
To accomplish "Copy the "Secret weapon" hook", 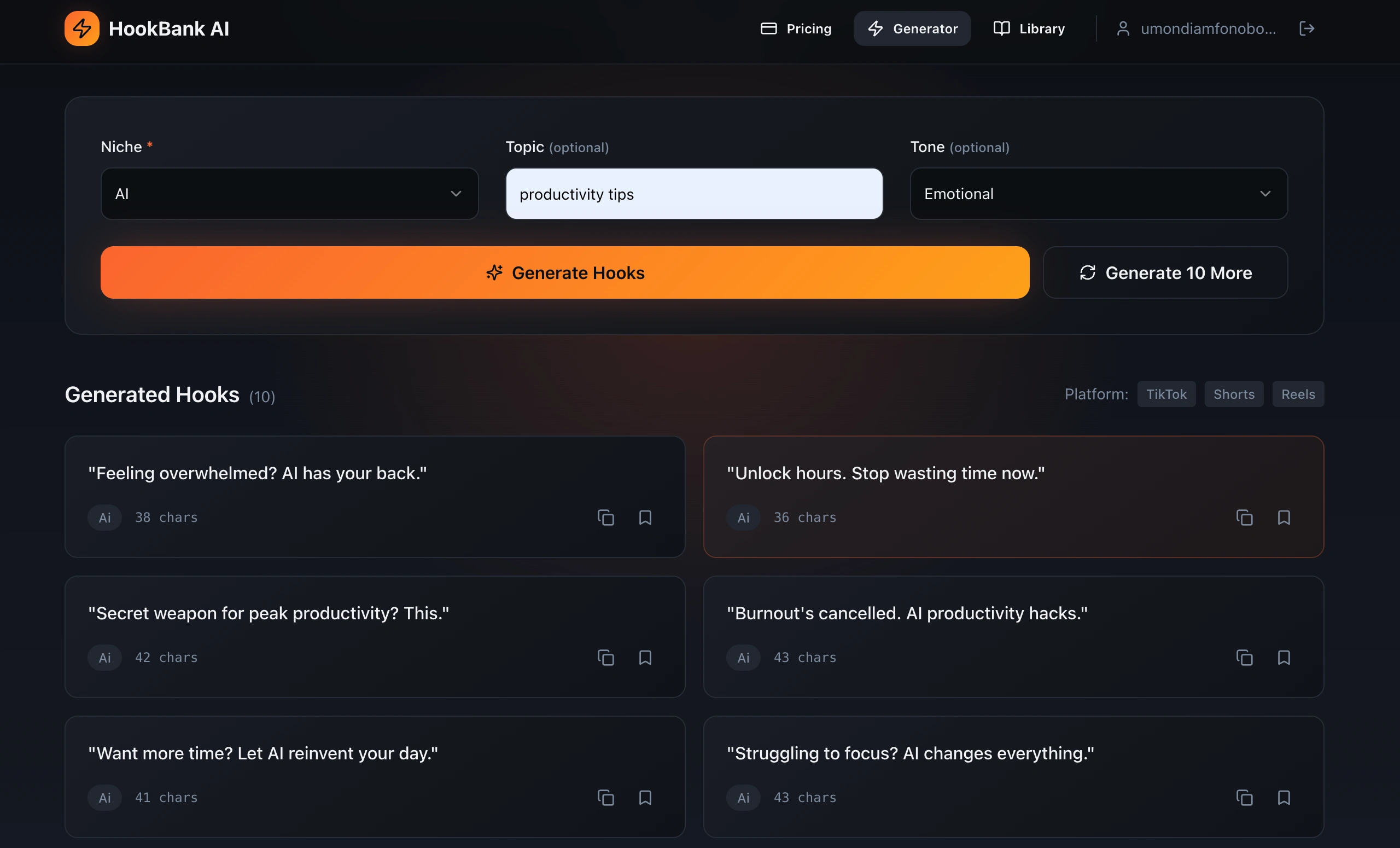I will [606, 658].
